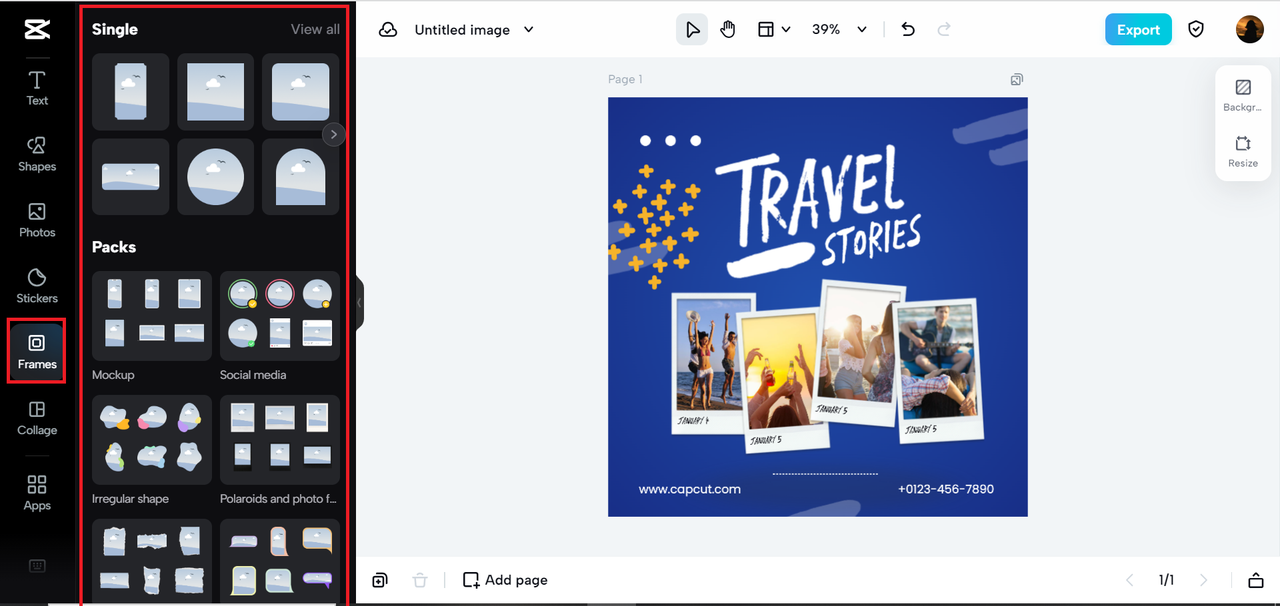Click the Resize tool
1280x606 pixels.
coord(1243,152)
